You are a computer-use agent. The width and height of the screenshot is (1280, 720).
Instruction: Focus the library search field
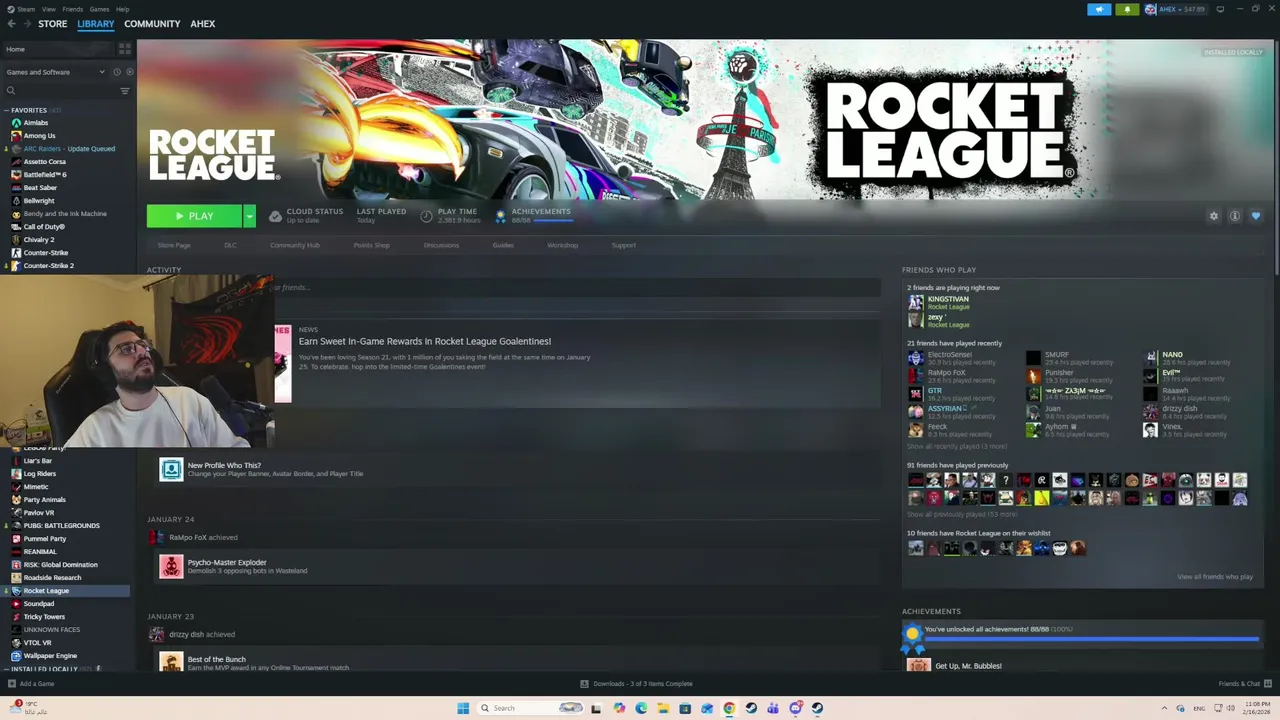(x=63, y=91)
